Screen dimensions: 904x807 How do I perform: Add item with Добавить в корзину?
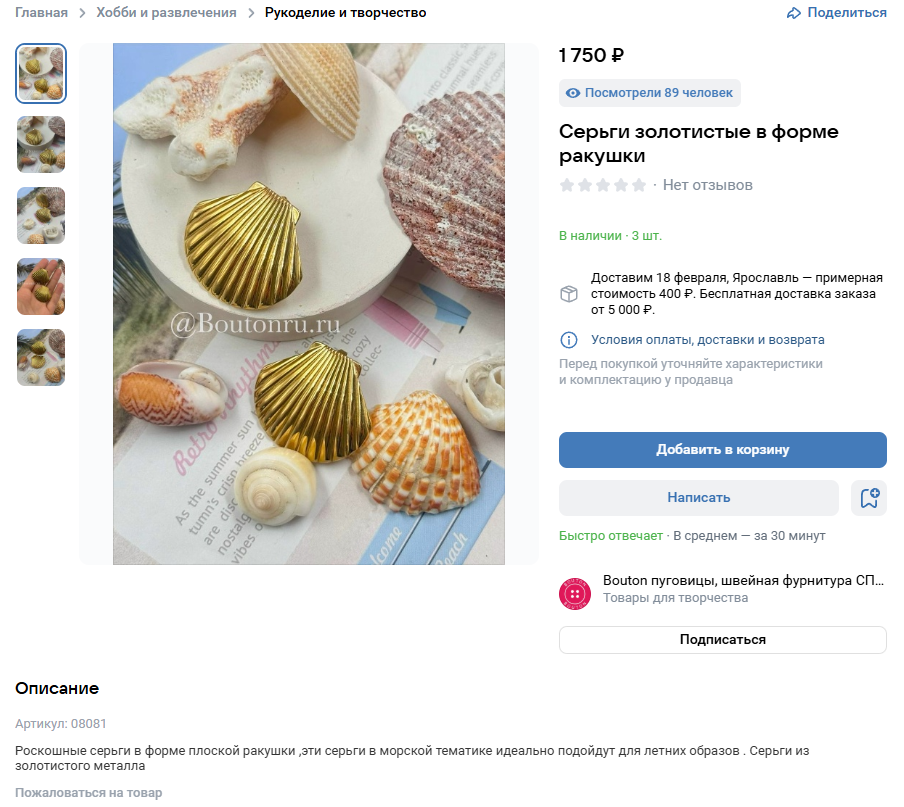click(x=722, y=450)
